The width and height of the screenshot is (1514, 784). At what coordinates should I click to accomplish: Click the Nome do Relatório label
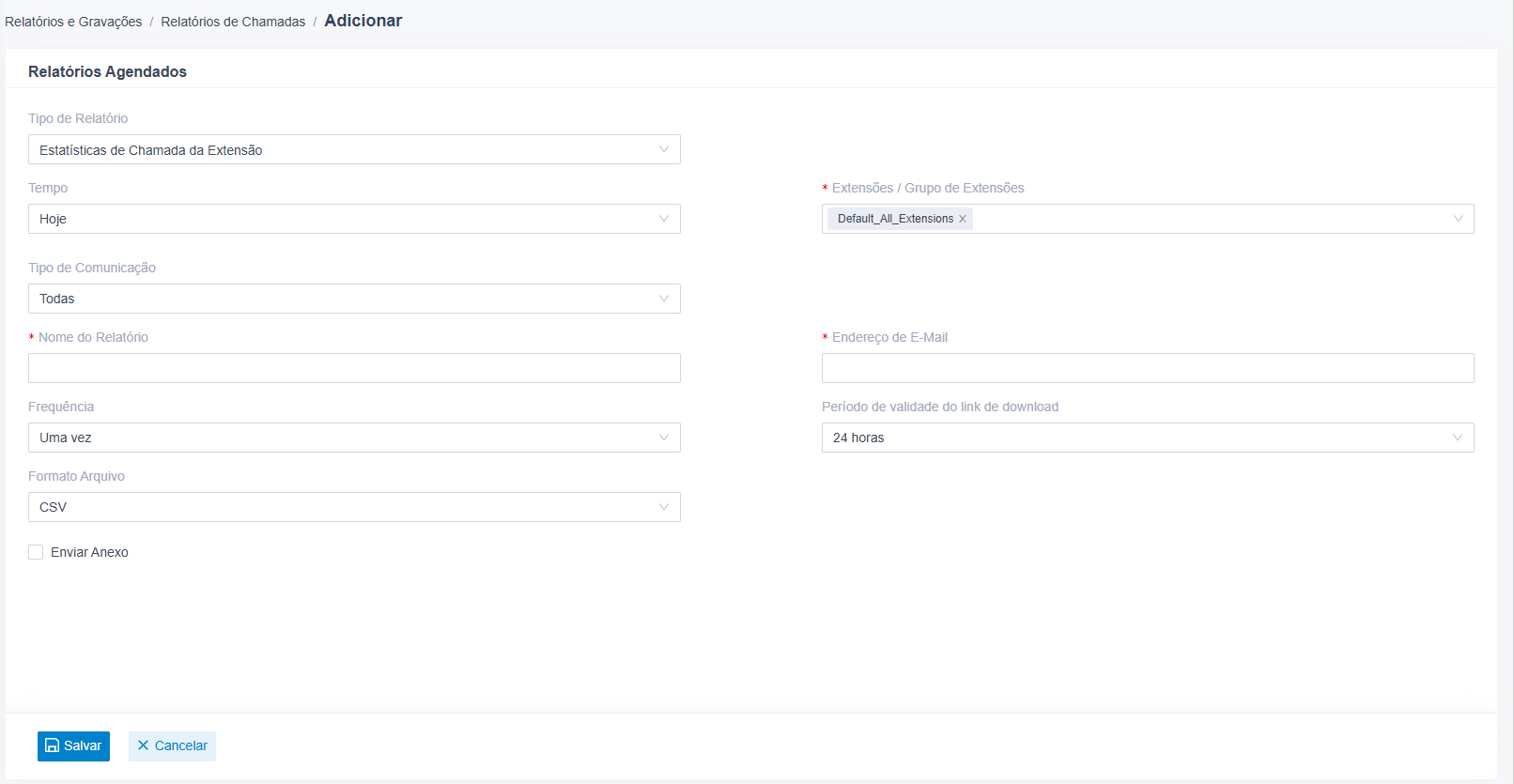(x=93, y=337)
